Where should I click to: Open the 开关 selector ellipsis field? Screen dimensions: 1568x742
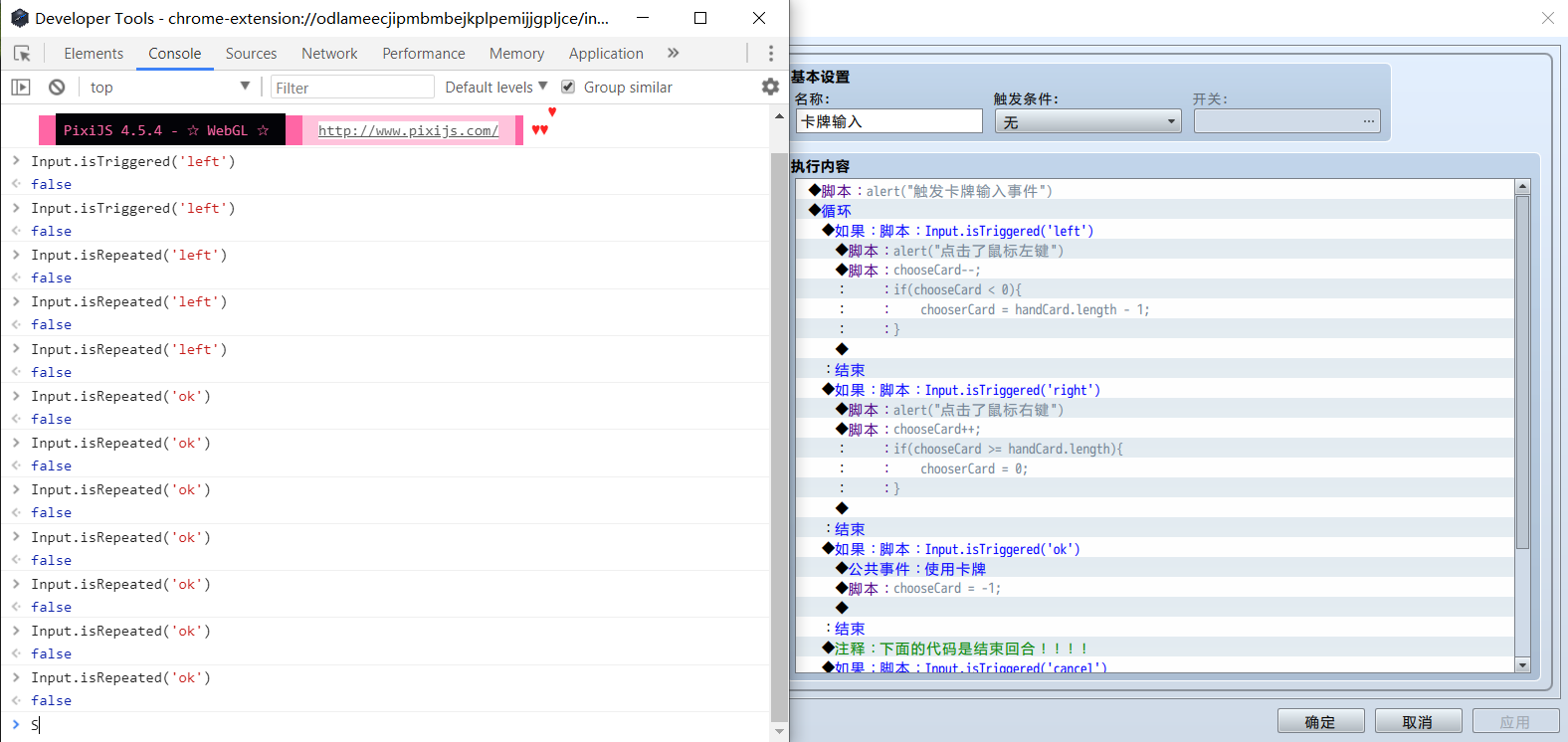(1287, 121)
